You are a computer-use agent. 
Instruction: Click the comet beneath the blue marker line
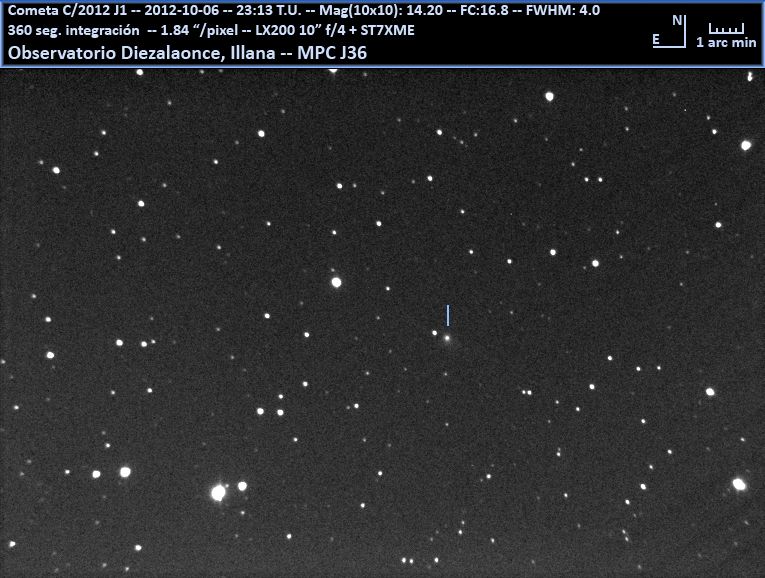[447, 338]
